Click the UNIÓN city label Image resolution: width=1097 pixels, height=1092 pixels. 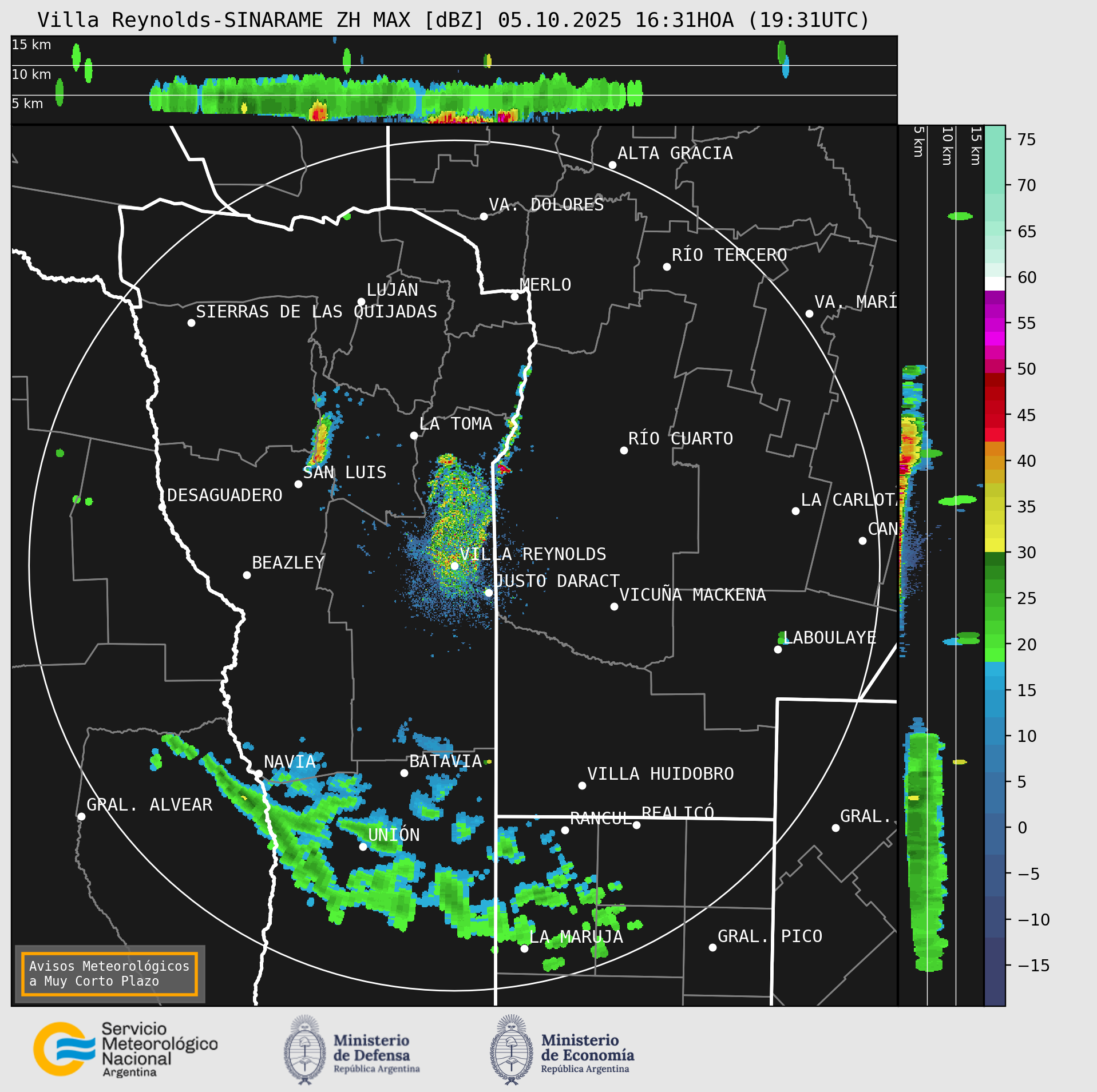(394, 835)
